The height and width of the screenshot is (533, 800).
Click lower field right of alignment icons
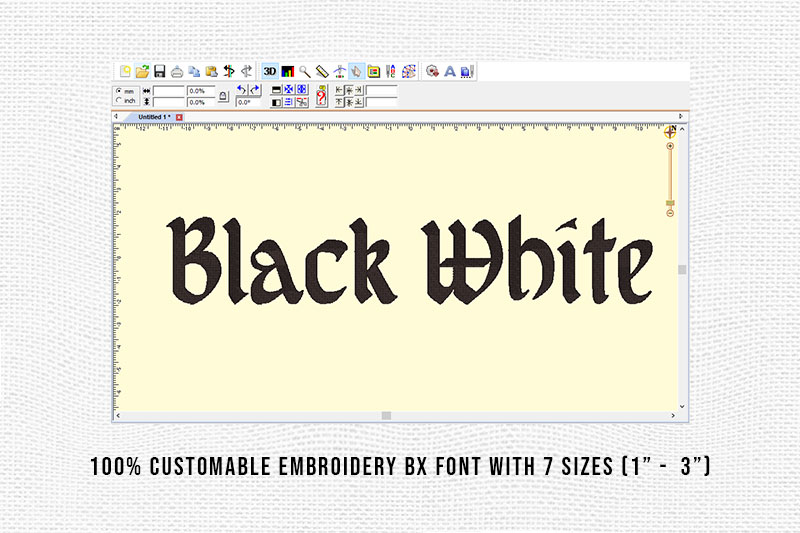tap(381, 102)
